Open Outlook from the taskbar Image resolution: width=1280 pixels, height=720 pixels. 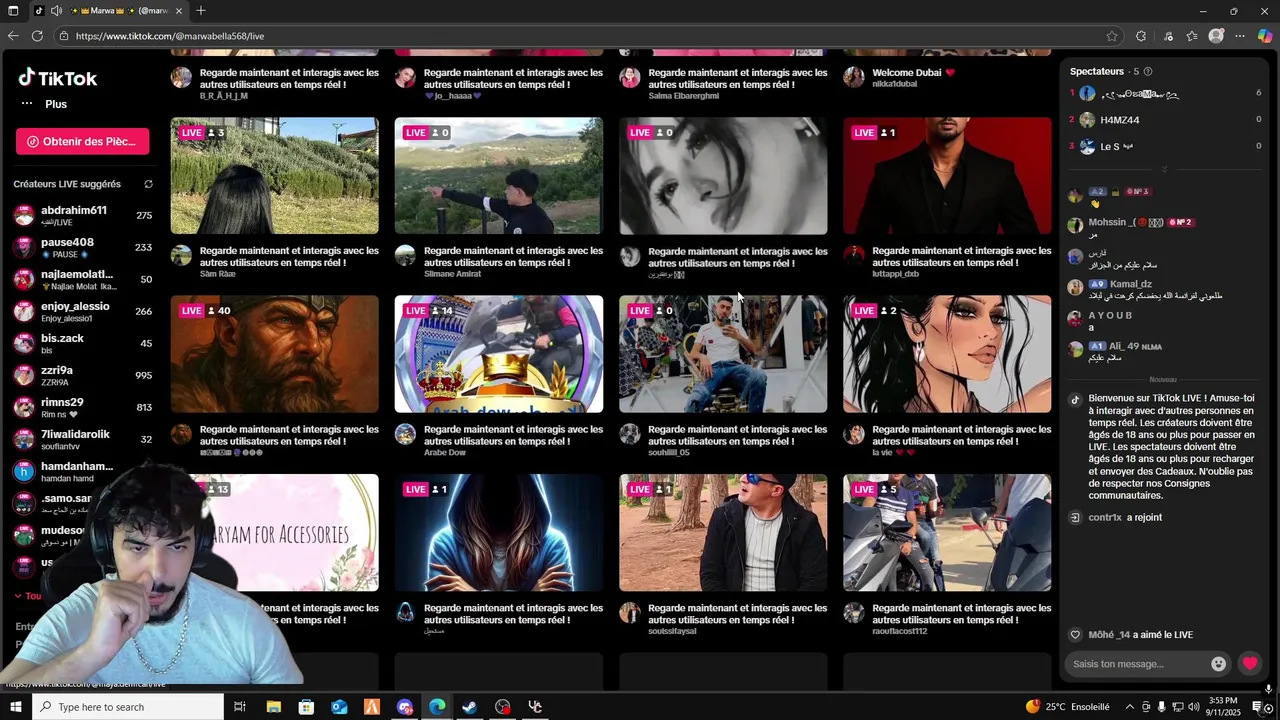pyautogui.click(x=339, y=707)
